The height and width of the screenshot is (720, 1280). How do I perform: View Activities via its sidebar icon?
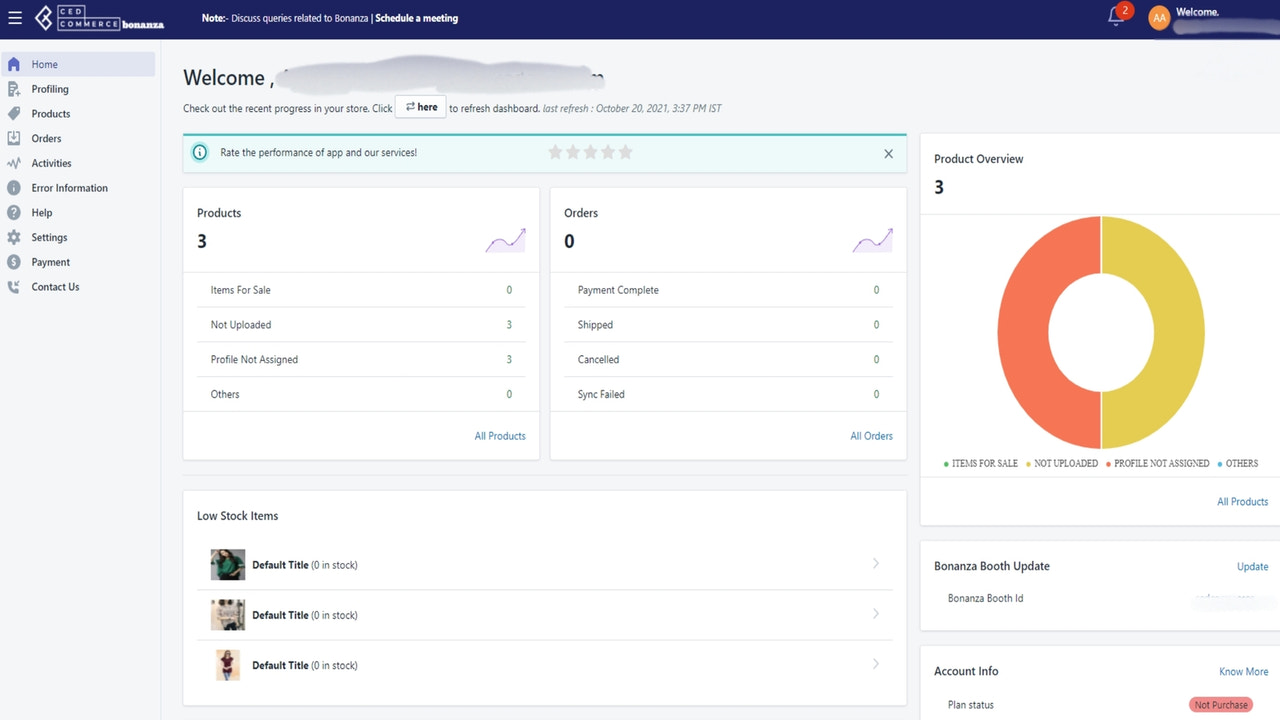tap(15, 163)
